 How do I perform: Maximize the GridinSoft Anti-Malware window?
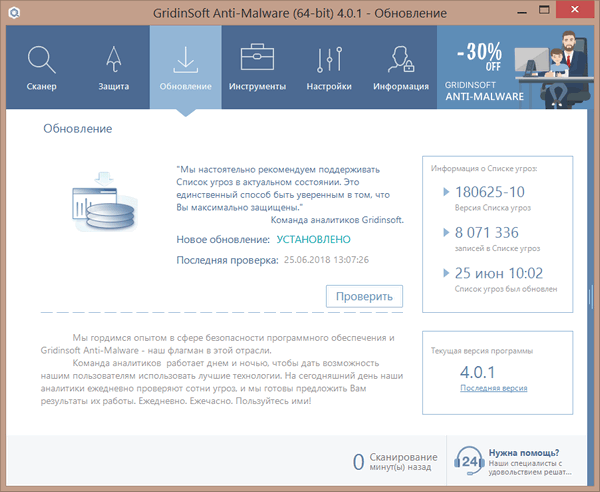pyautogui.click(x=544, y=10)
